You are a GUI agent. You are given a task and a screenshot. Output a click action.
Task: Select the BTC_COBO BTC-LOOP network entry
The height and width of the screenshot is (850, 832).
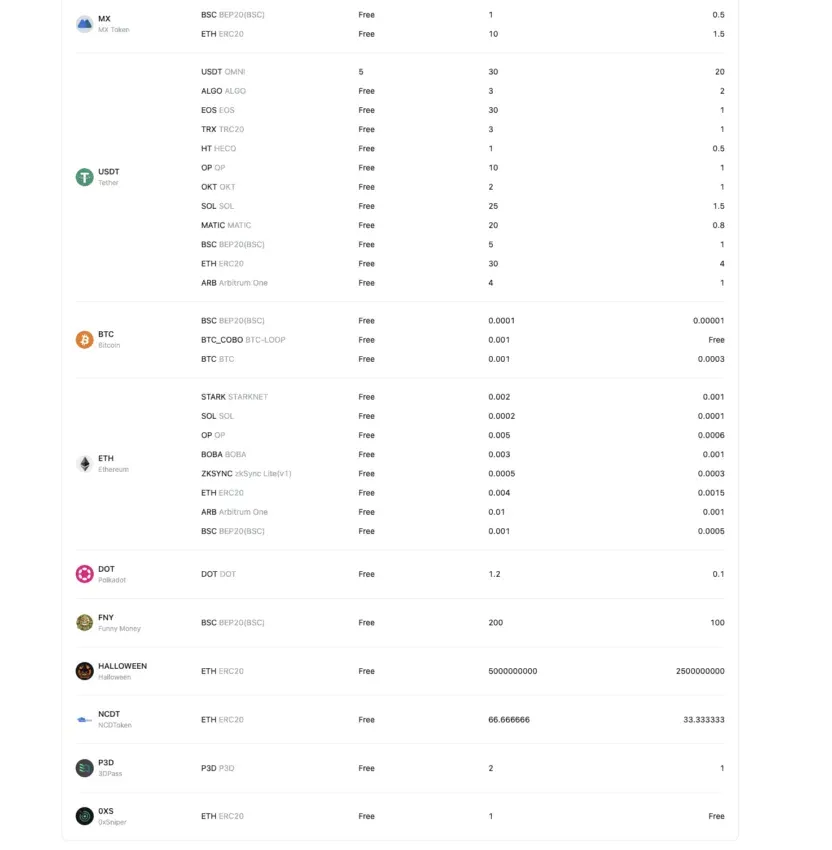click(243, 340)
